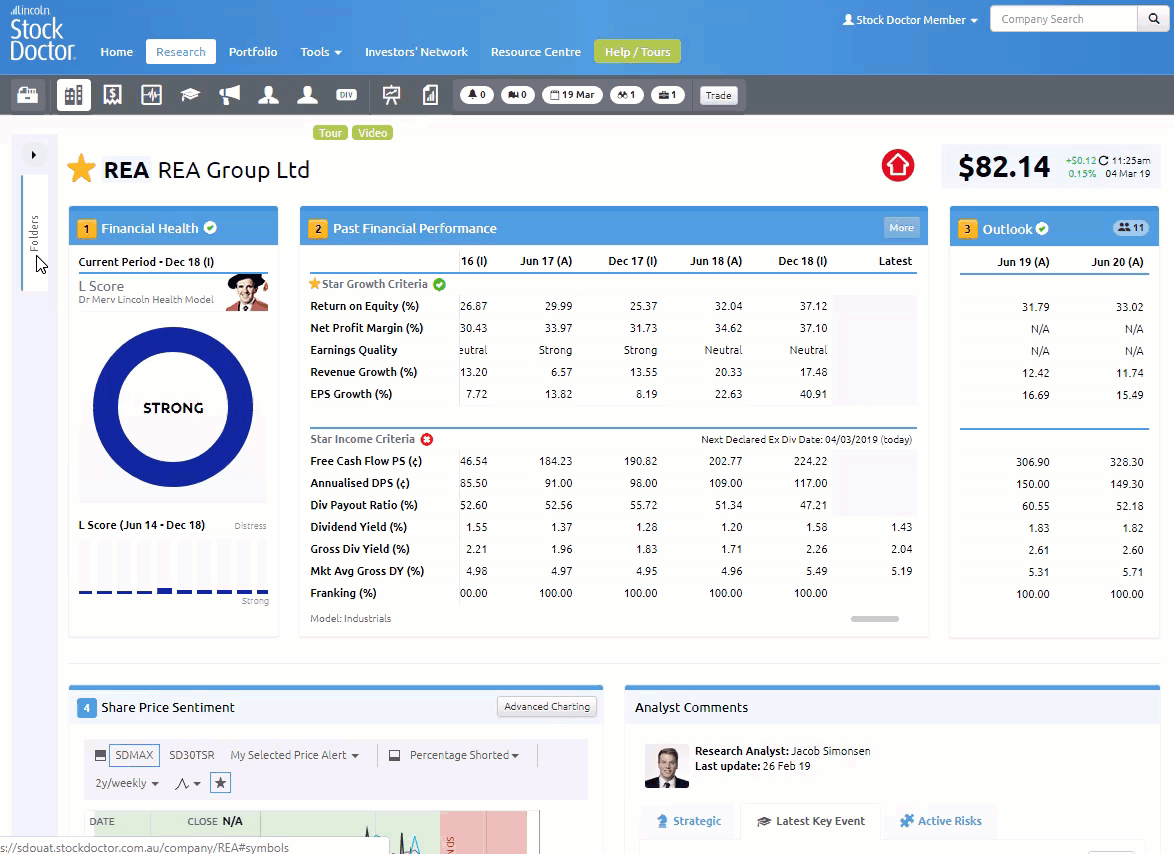Open the bar chart report document icon
The image size is (1174, 854).
click(x=430, y=95)
